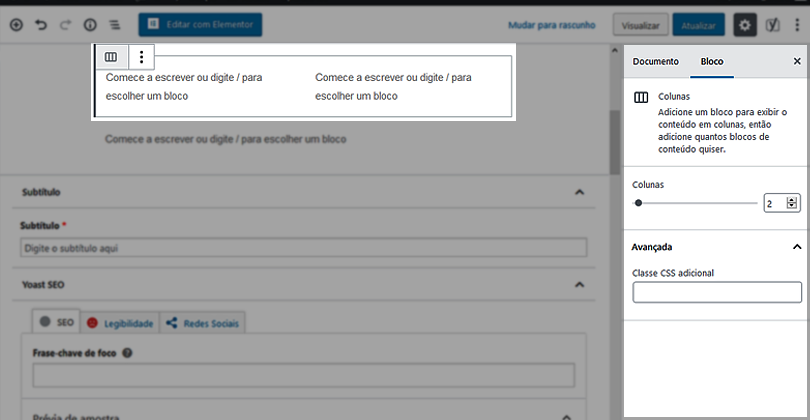Click the Frase-chave de foco help icon

(127, 353)
